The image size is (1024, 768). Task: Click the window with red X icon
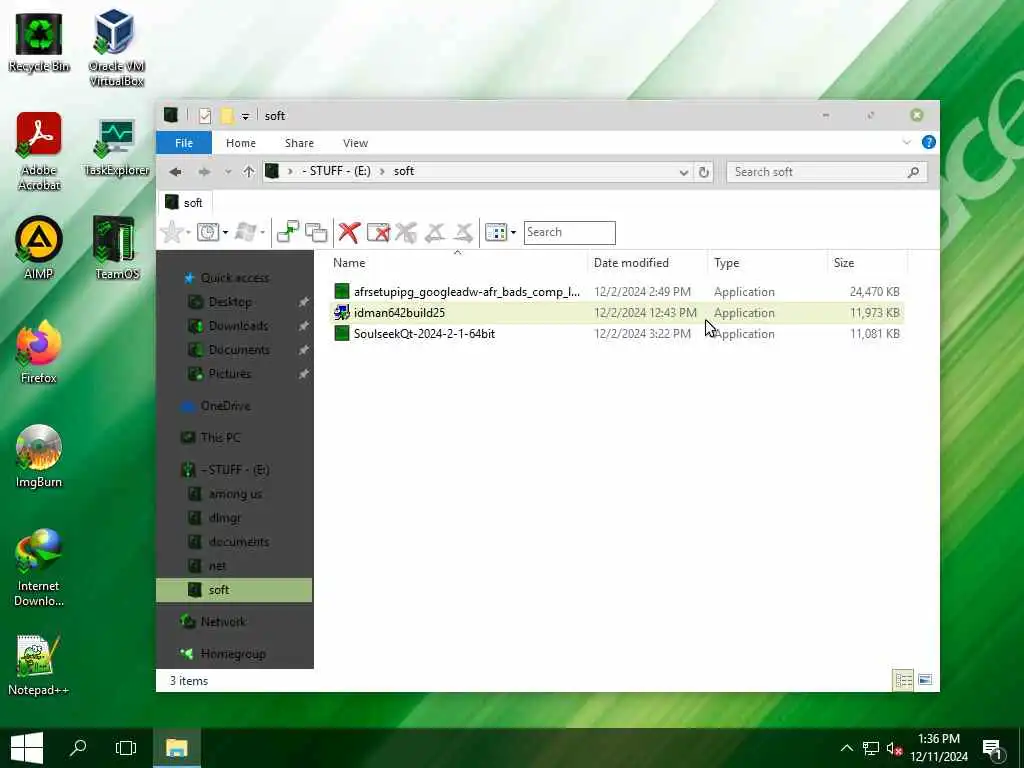(378, 232)
